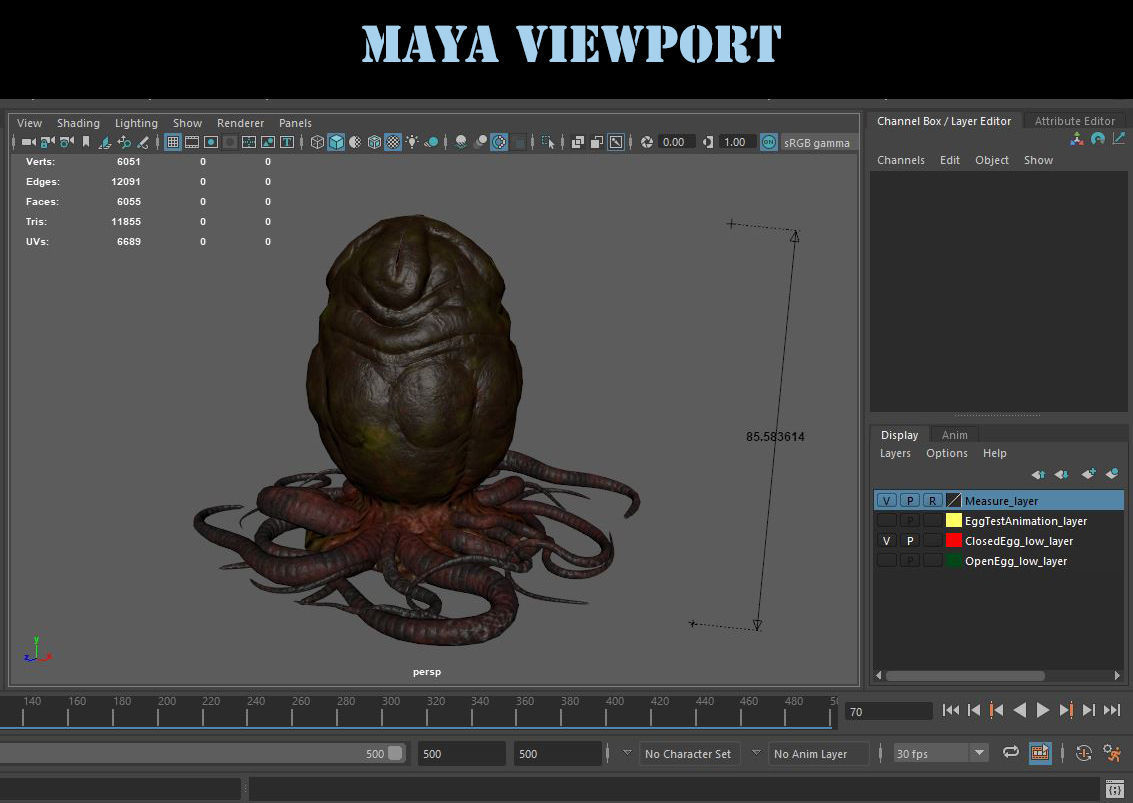This screenshot has width=1133, height=803.
Task: Toggle Multisample Anti-aliasing icon
Action: coord(499,142)
